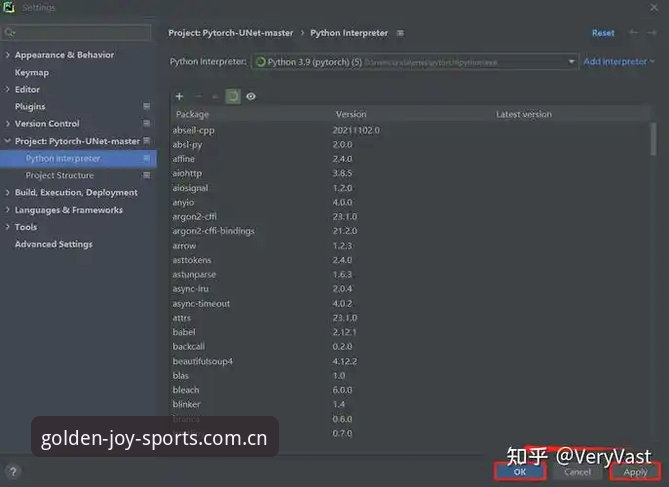The height and width of the screenshot is (487, 669).
Task: Click the OK button
Action: (520, 472)
